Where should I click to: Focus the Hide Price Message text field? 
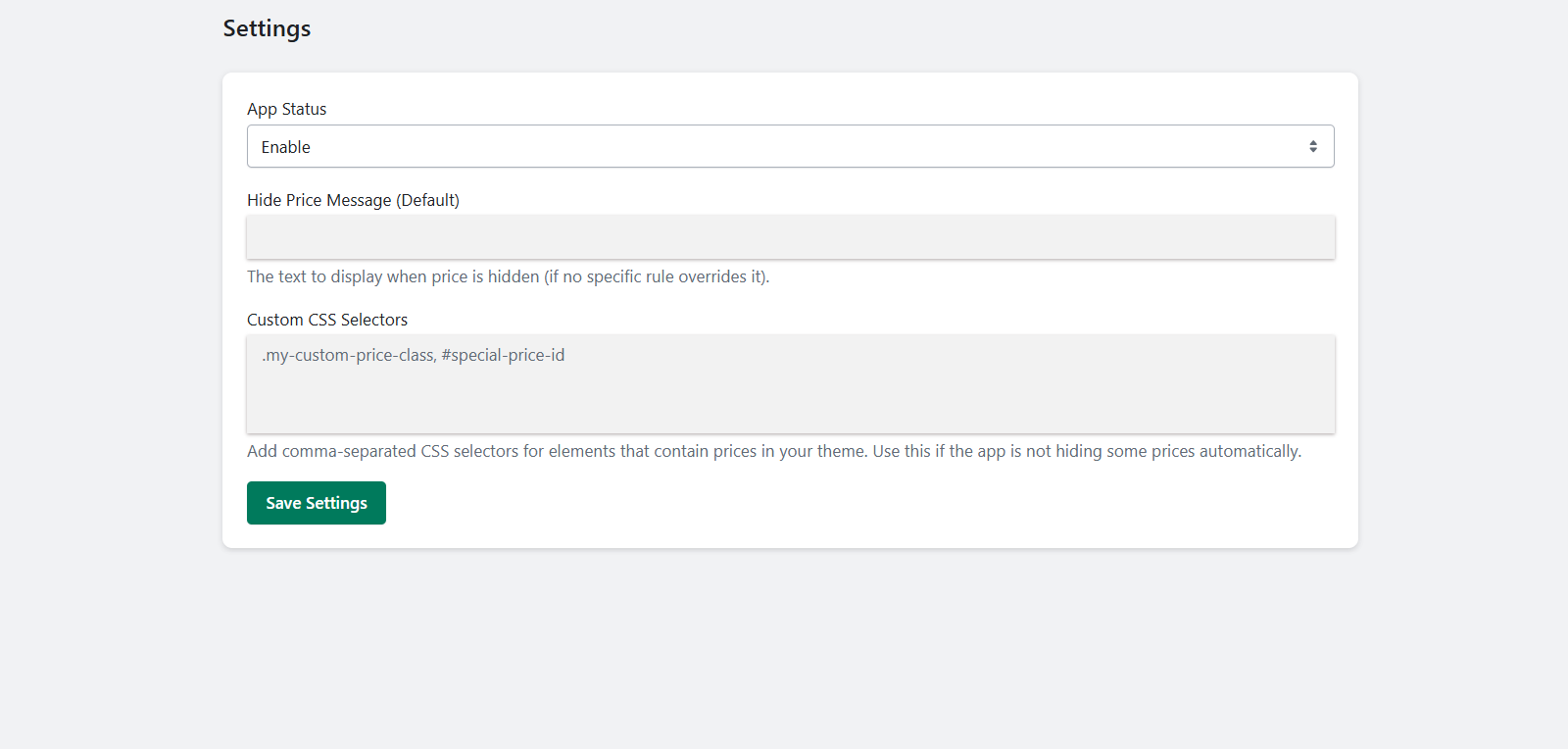tap(790, 237)
